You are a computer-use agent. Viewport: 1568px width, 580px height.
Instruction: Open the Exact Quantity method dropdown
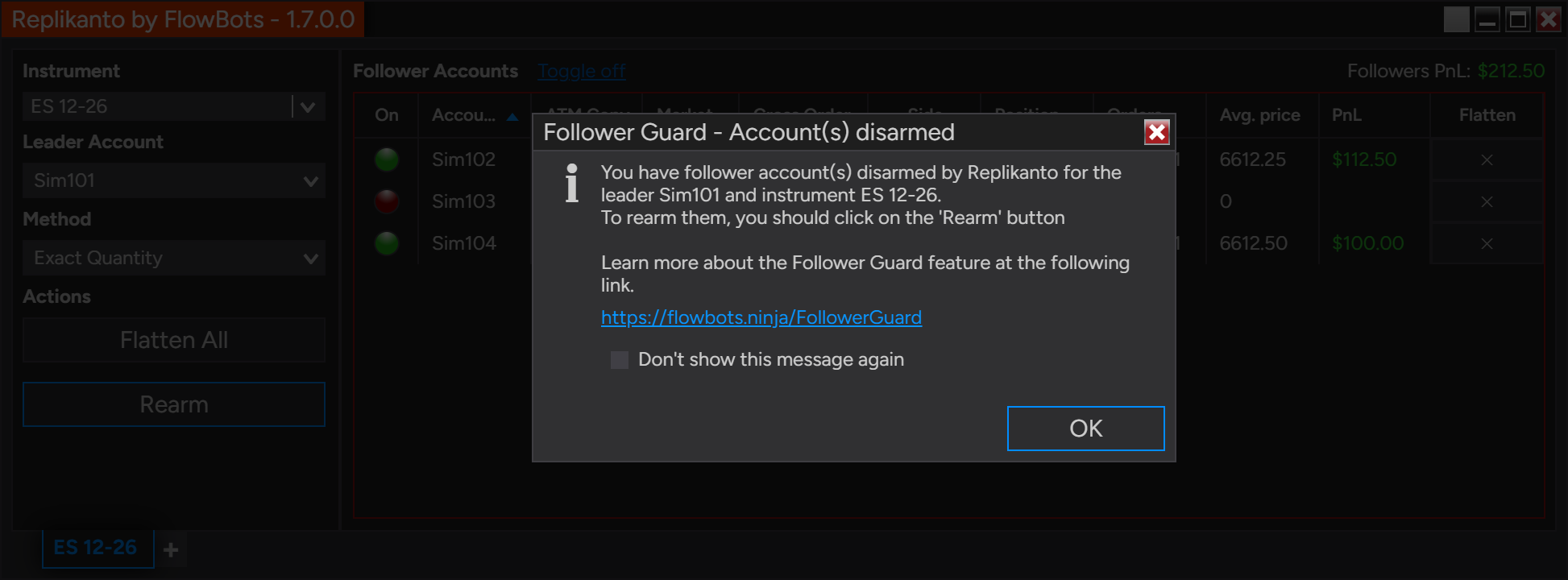(x=174, y=258)
